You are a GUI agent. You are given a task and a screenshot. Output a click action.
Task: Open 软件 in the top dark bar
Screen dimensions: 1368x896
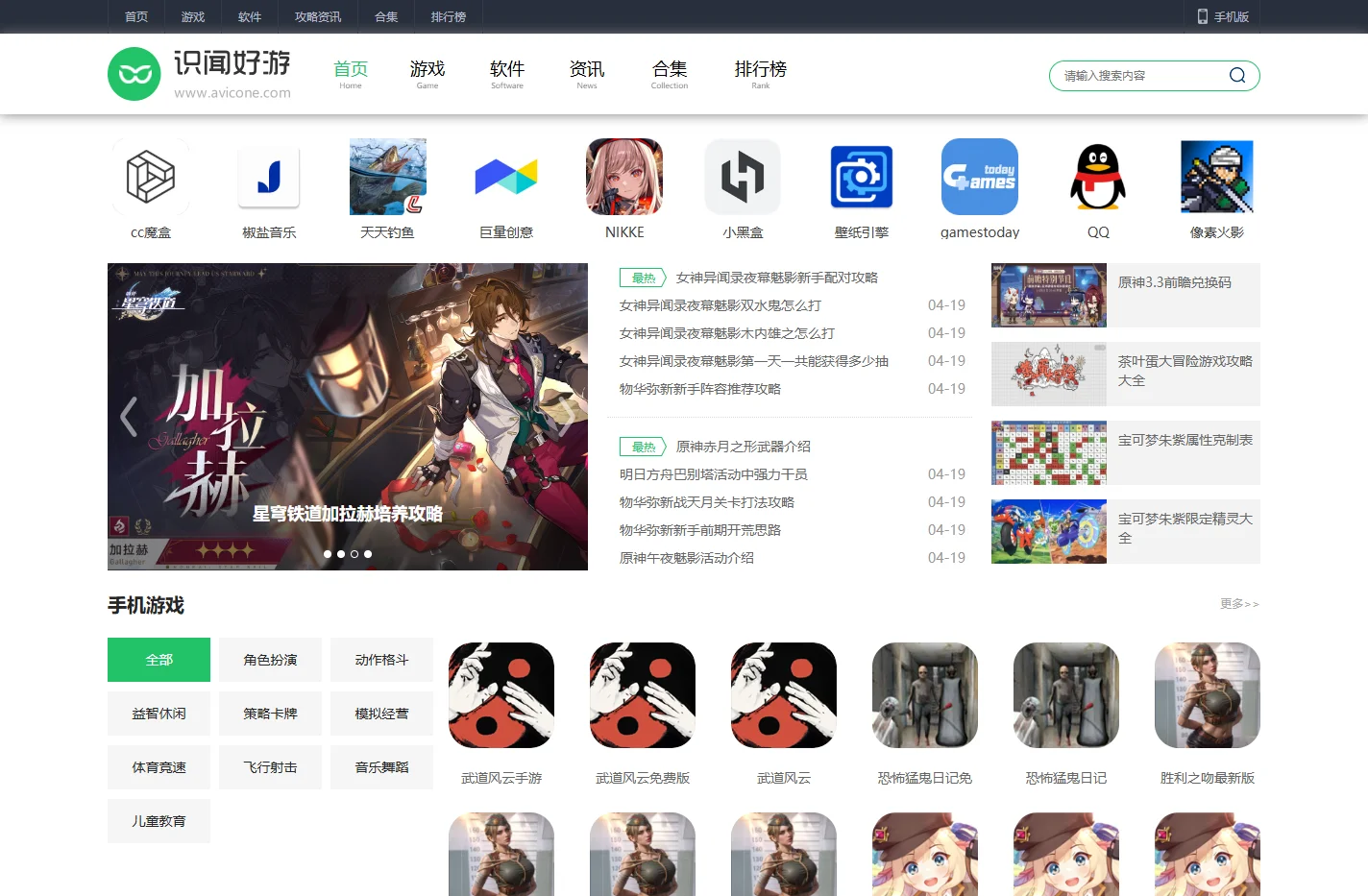click(250, 16)
